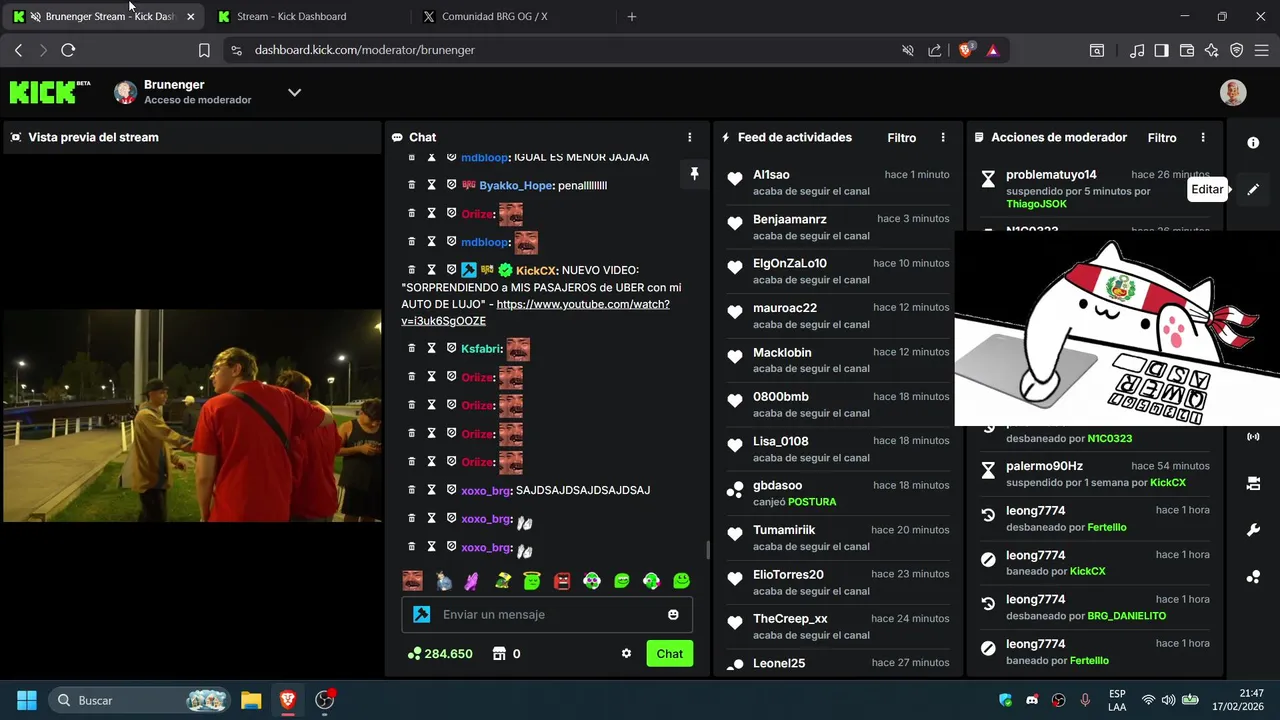Open Windows Start menu
This screenshot has width=1280, height=720.
[27, 700]
